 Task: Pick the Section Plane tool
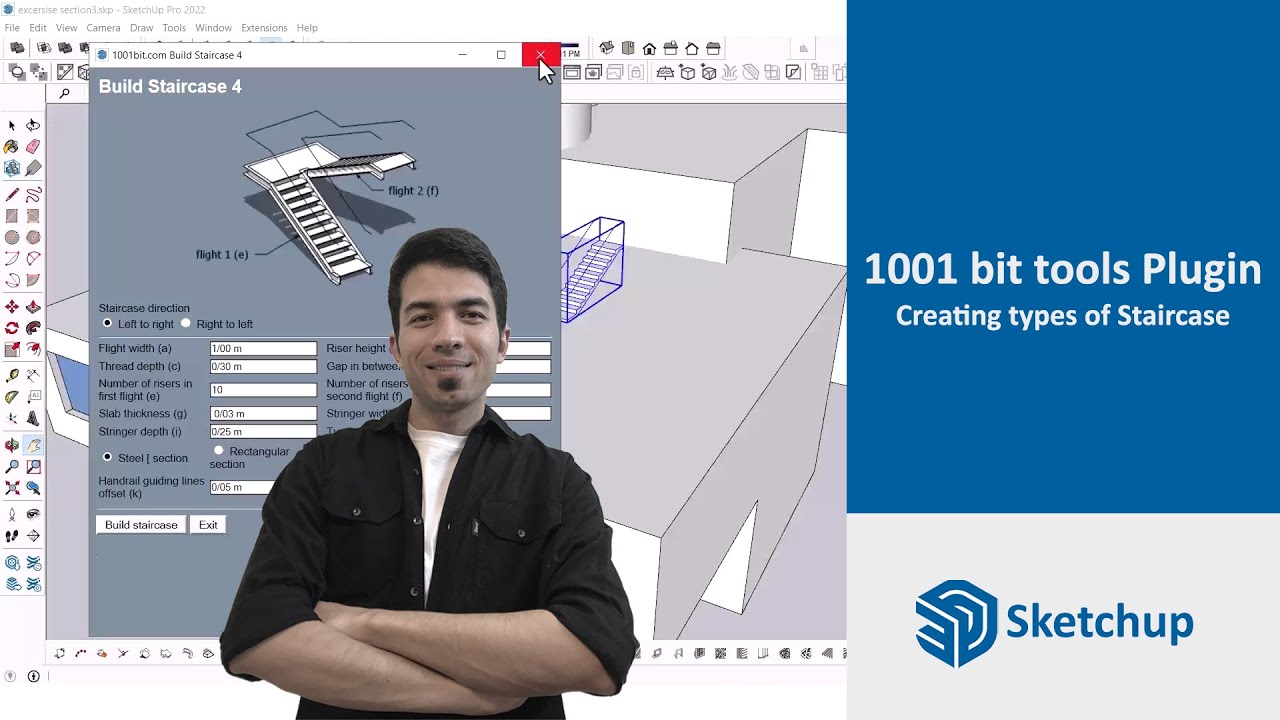tap(33, 536)
